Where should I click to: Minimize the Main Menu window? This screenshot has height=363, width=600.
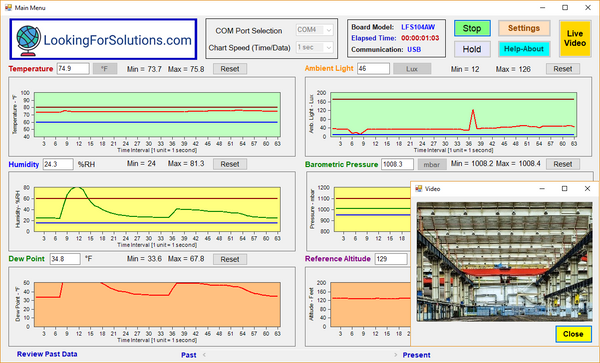click(x=543, y=8)
